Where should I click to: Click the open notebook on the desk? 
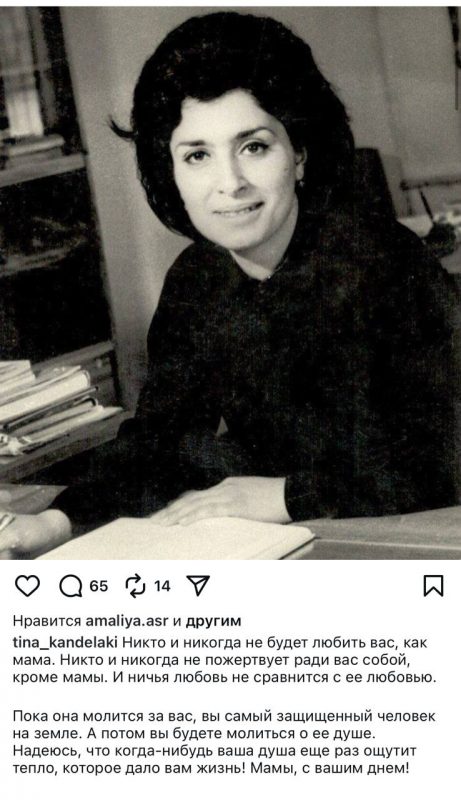178,540
